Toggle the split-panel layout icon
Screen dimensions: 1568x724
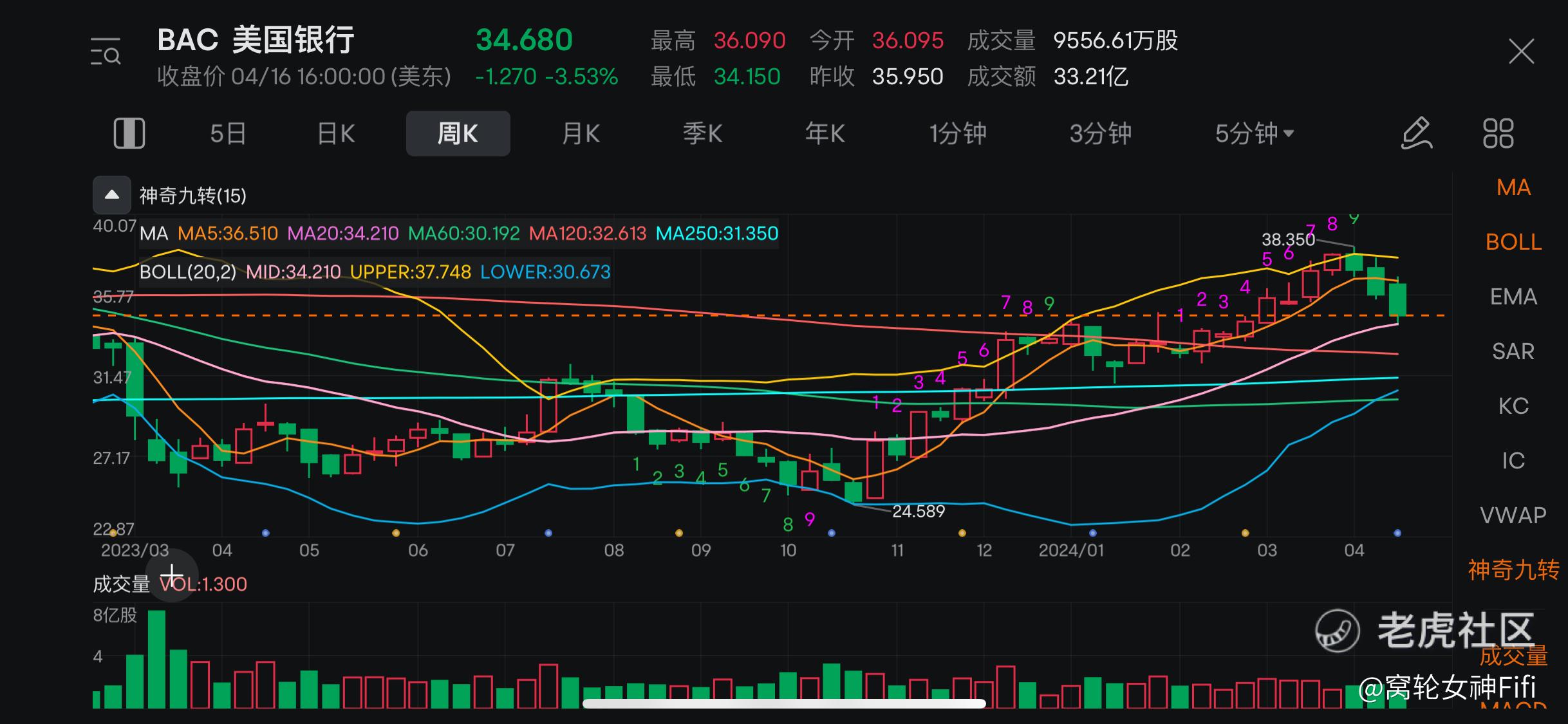tap(129, 133)
